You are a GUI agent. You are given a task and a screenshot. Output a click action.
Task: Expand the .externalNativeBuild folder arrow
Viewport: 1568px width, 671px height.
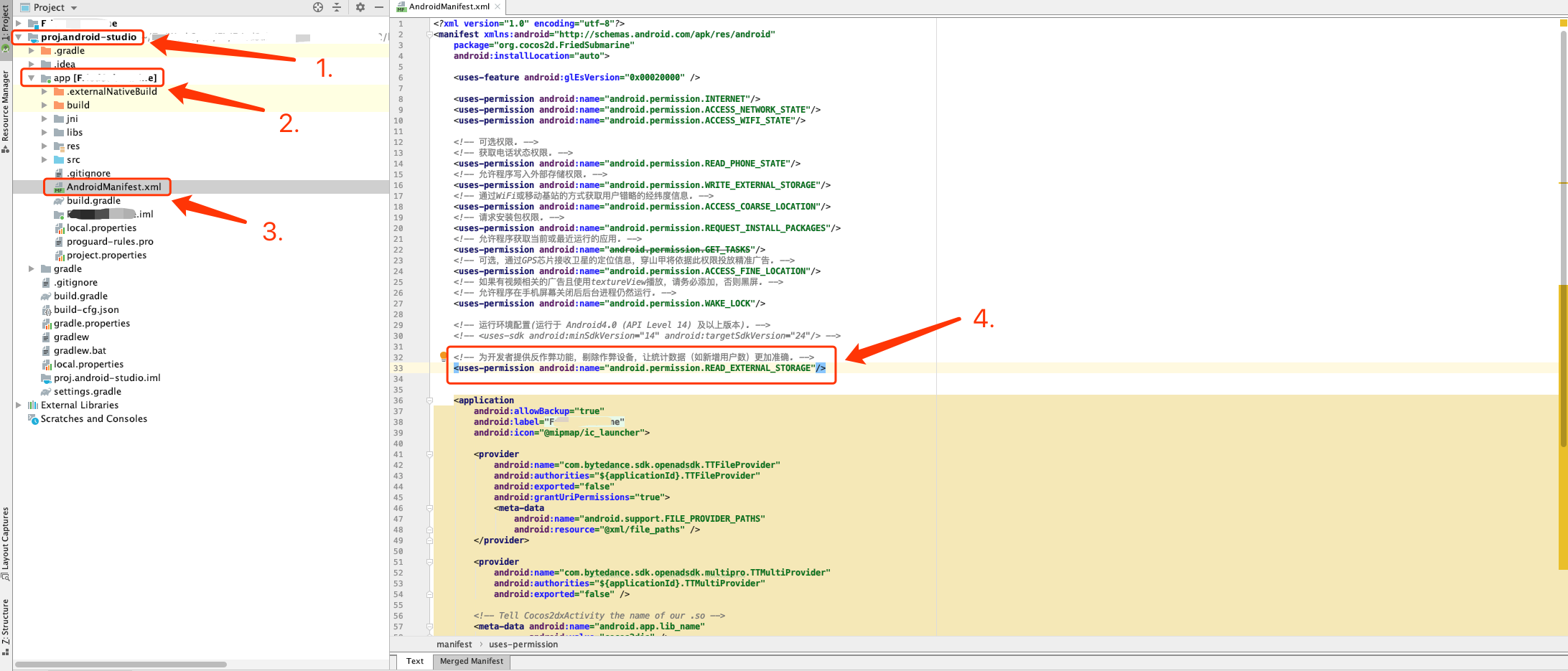click(x=45, y=91)
